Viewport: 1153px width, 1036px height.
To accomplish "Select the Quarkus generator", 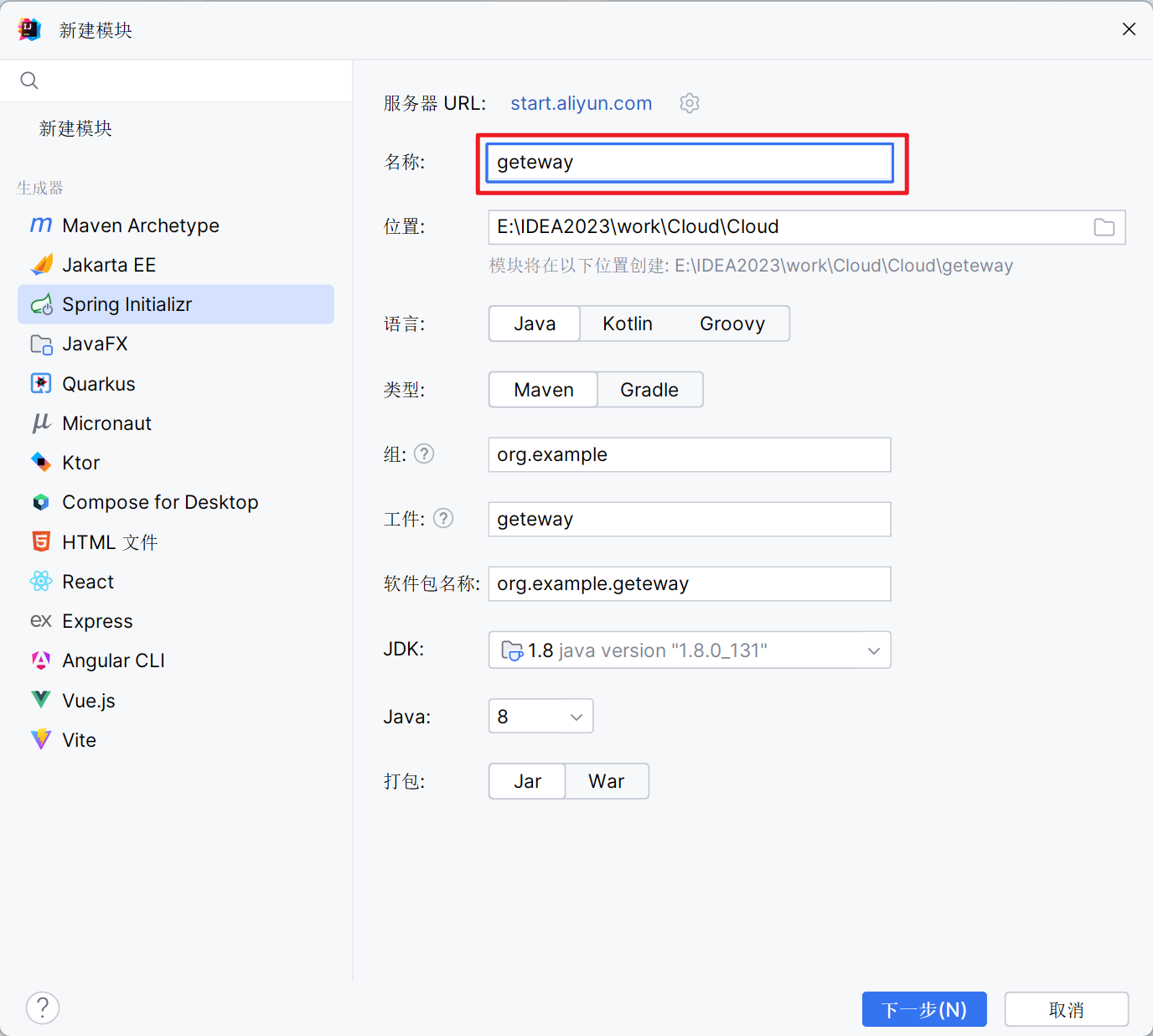I will coord(176,383).
